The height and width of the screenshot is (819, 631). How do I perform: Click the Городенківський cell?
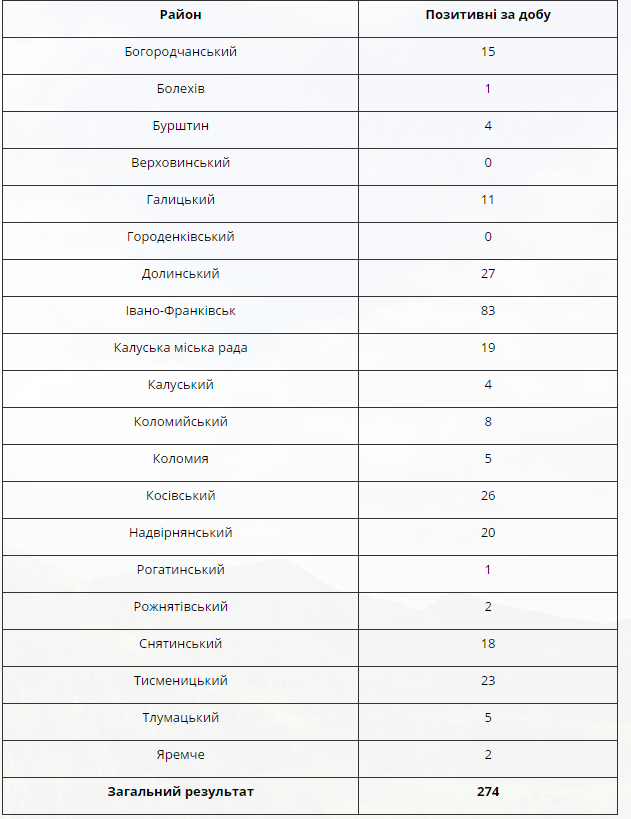[181, 237]
